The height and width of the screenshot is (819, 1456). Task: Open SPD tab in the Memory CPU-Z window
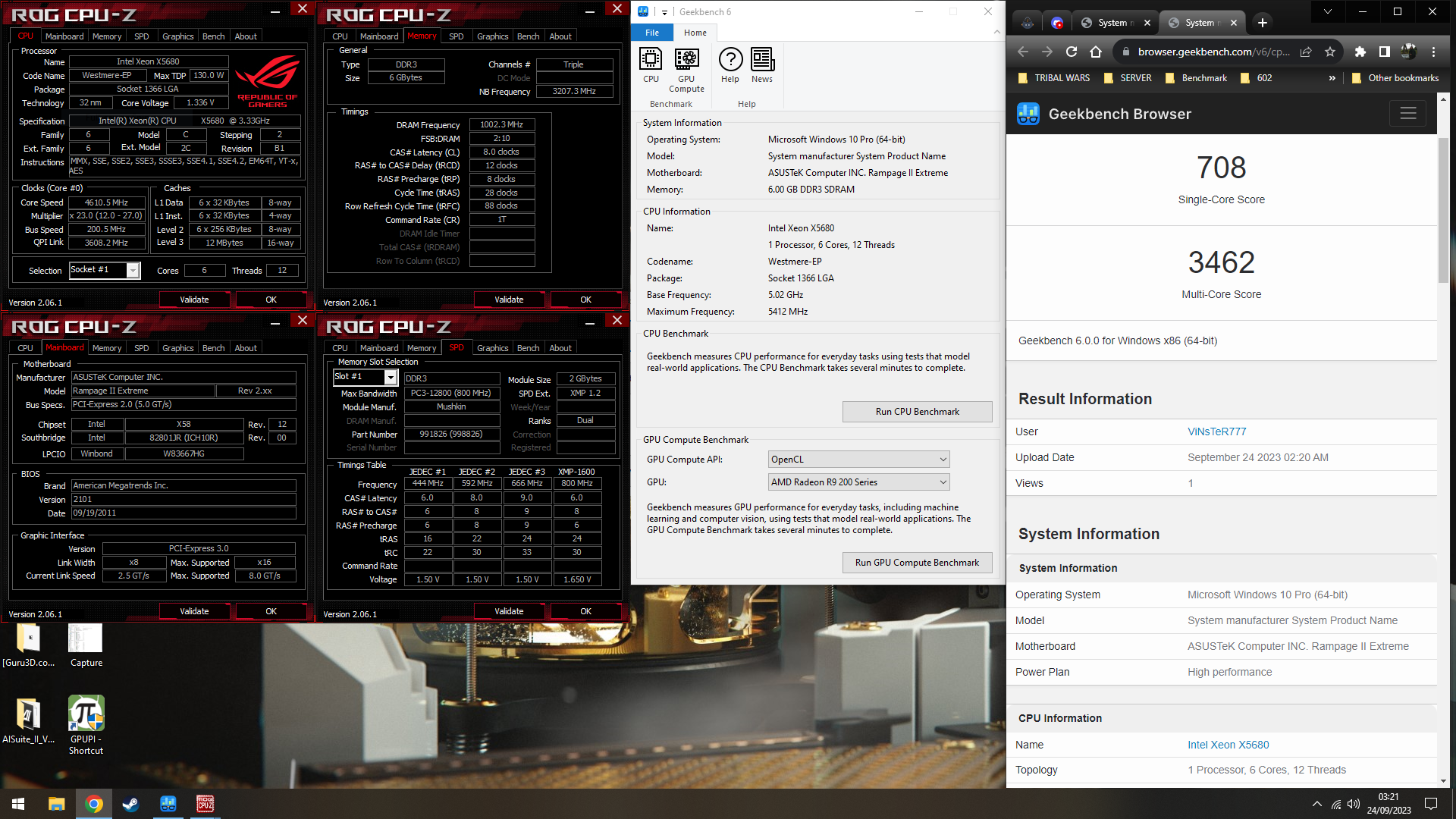coord(456,36)
